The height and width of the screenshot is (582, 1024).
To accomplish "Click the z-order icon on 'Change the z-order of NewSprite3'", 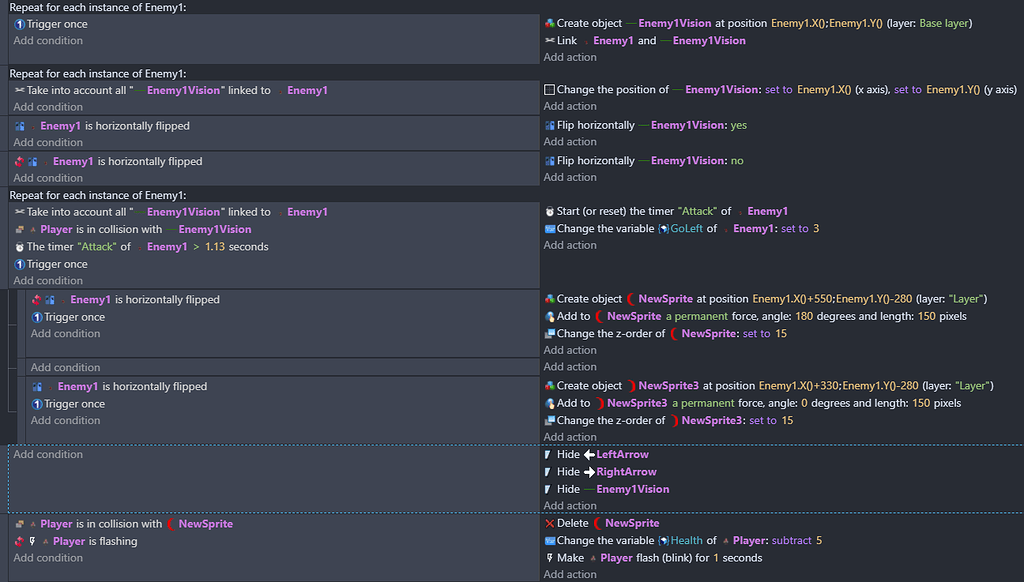I will (550, 421).
